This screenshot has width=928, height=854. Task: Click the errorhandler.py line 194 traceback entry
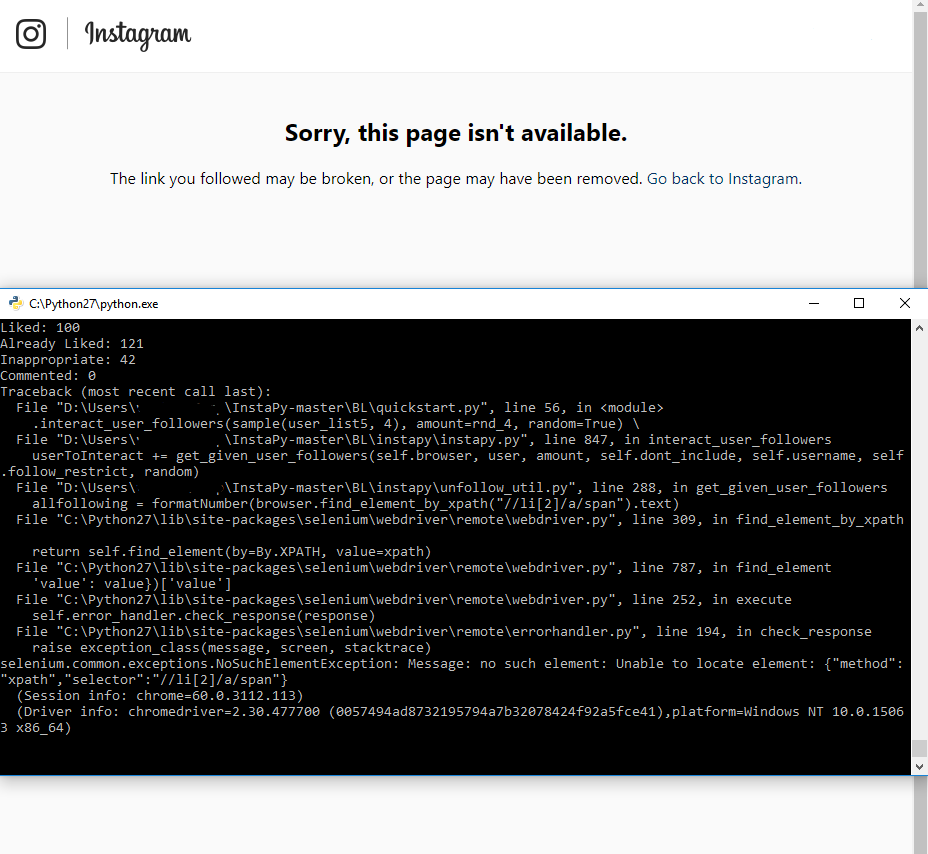[444, 631]
